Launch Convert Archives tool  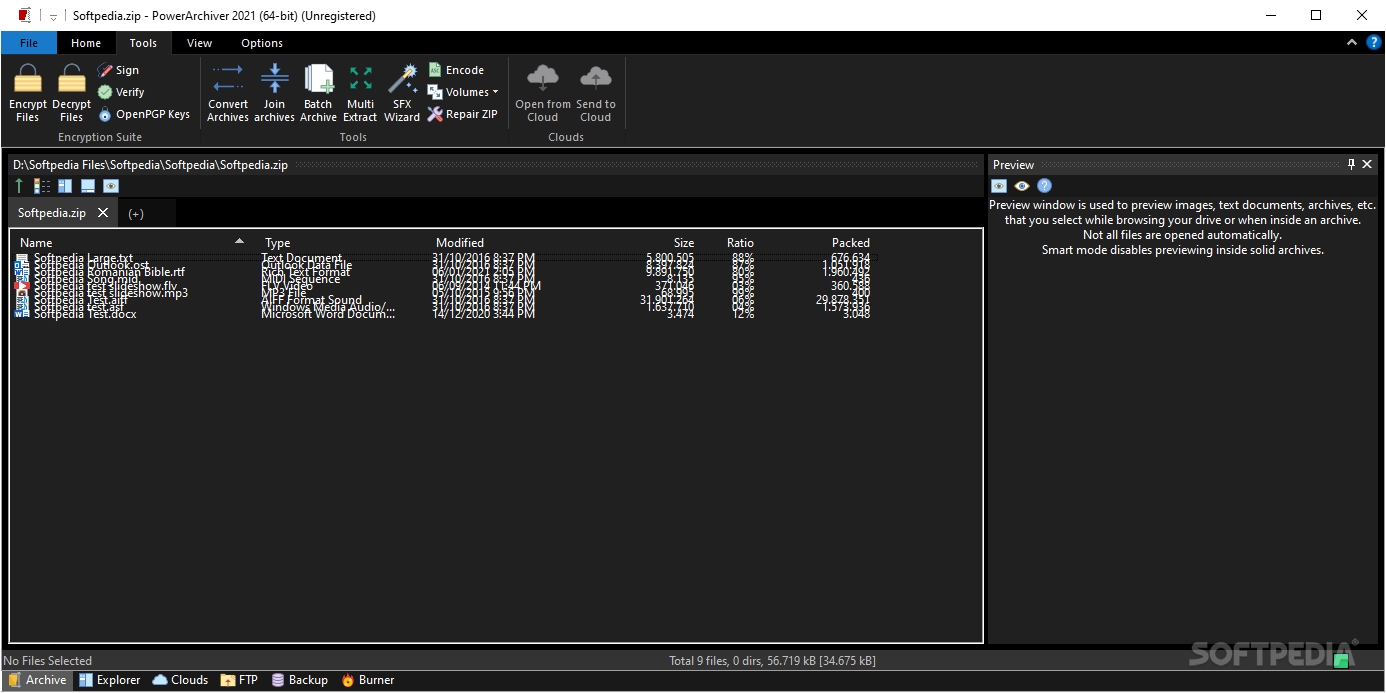click(228, 93)
